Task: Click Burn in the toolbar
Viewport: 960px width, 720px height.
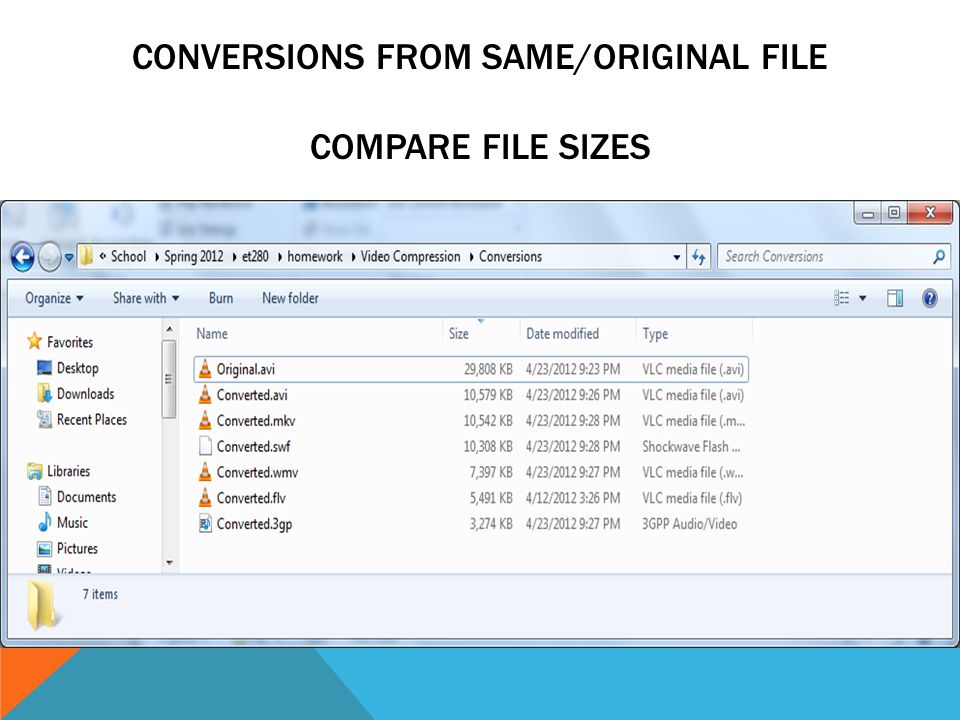Action: (x=220, y=298)
